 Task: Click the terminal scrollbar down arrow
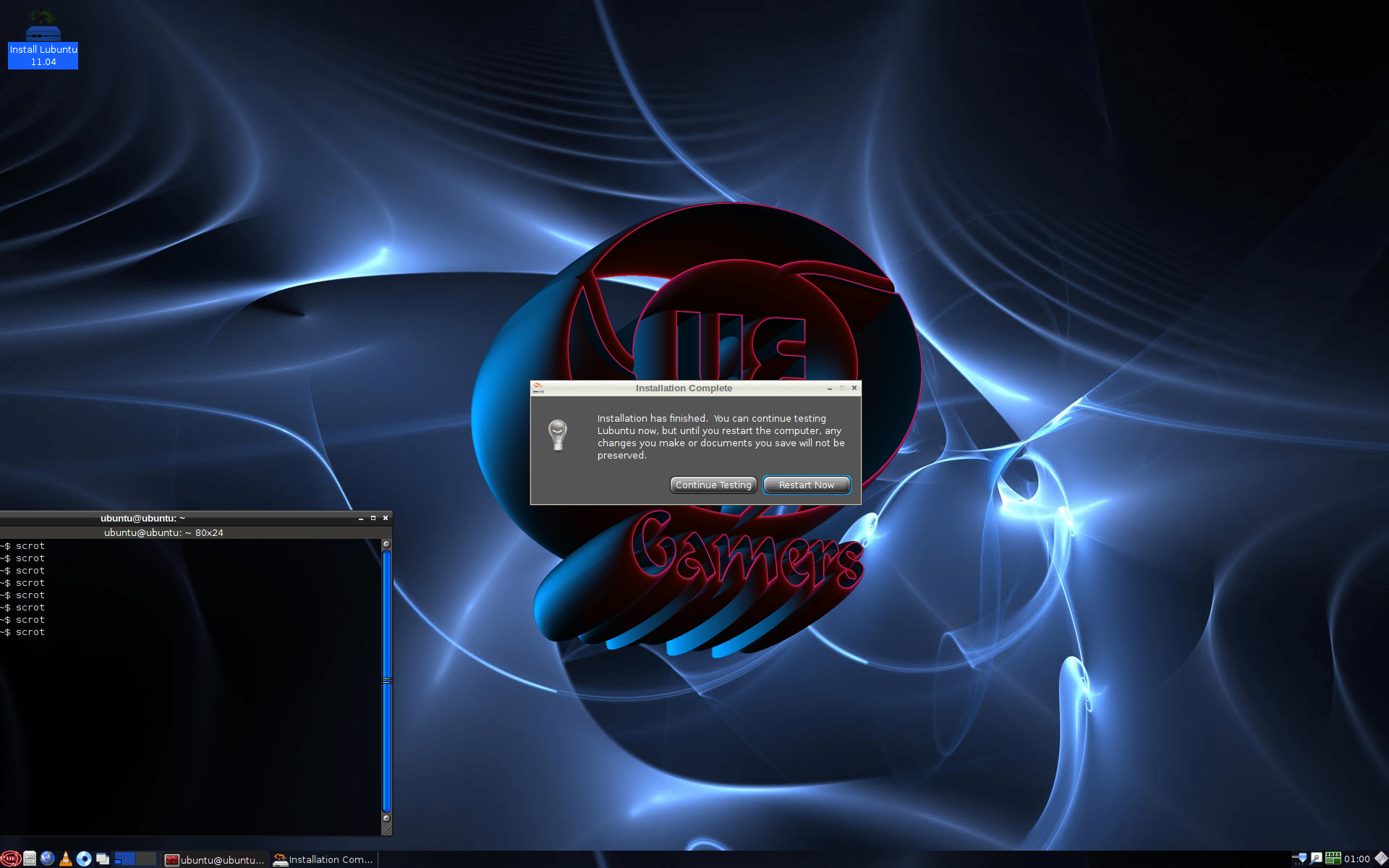[x=386, y=818]
